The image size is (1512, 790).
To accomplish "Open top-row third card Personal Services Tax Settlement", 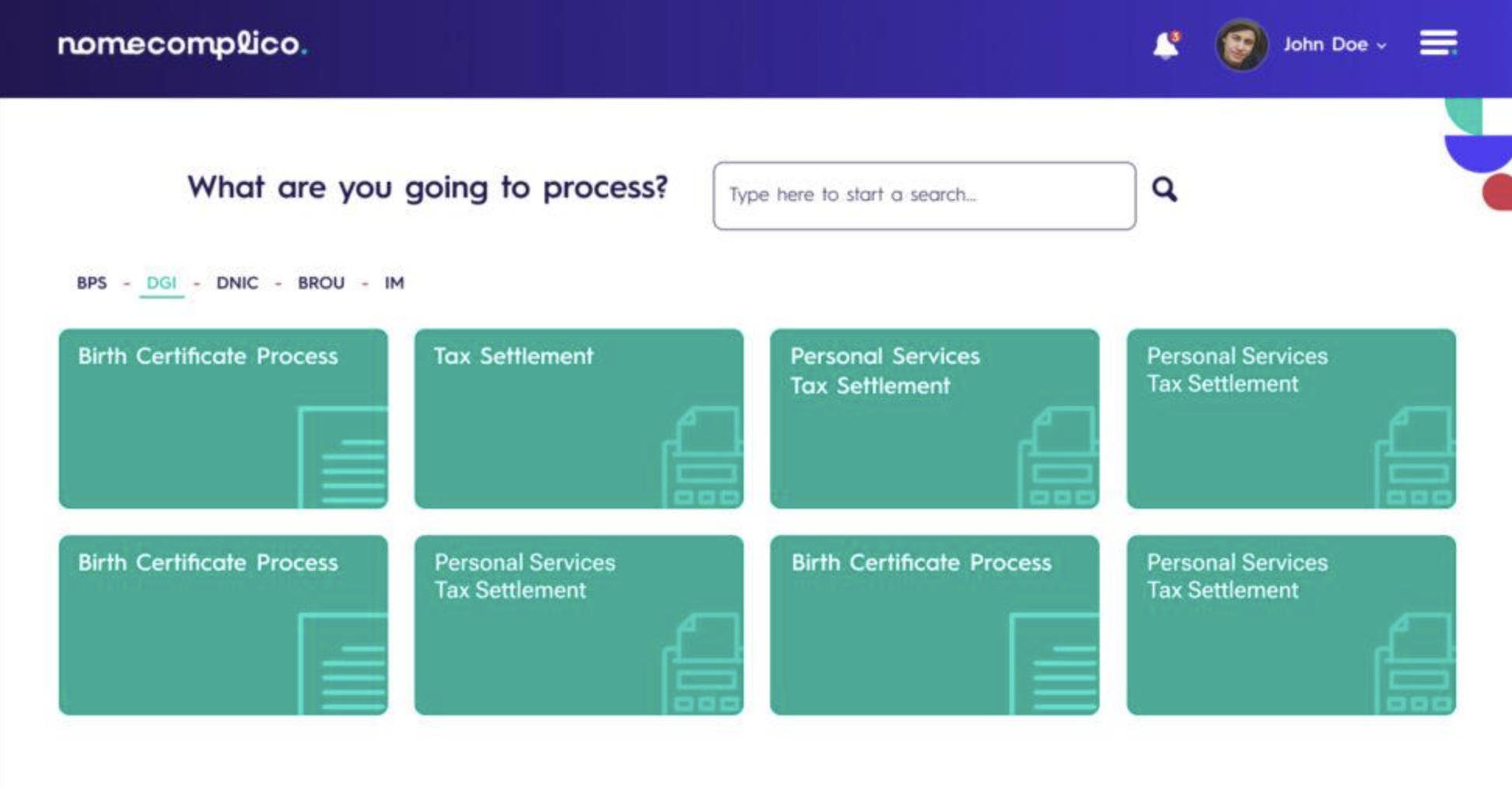I will pos(934,418).
